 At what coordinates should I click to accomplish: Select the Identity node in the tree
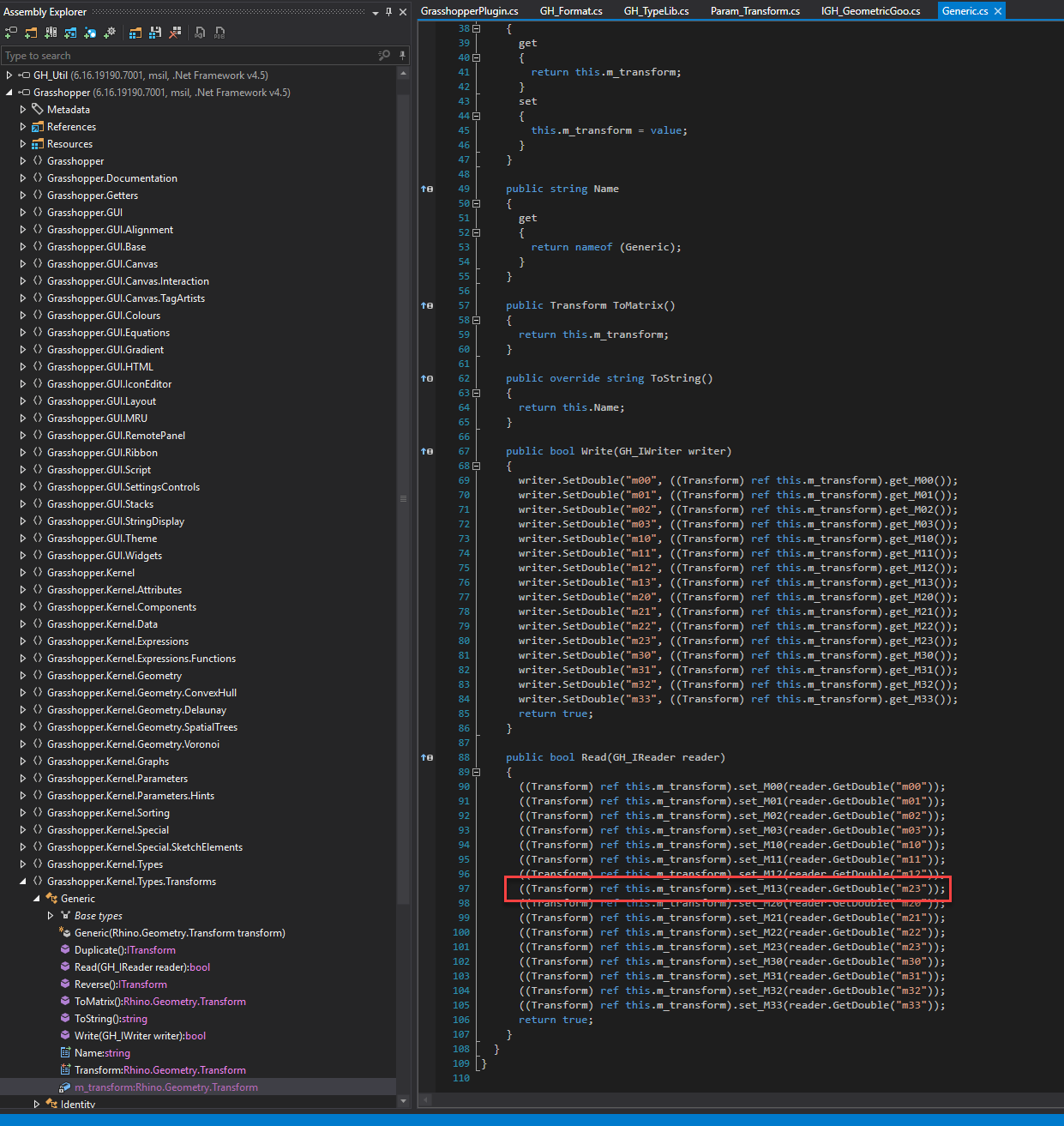click(78, 1104)
